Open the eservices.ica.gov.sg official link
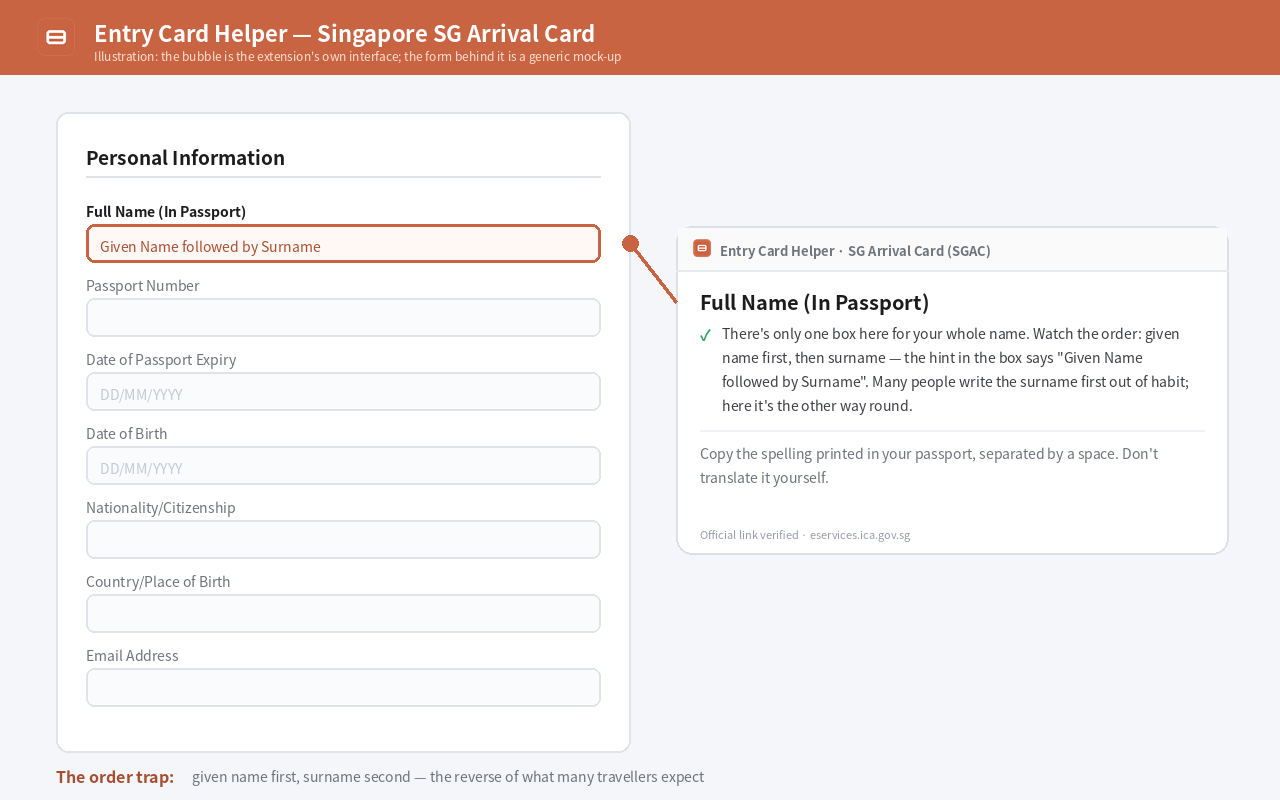The height and width of the screenshot is (800, 1280). click(x=860, y=535)
